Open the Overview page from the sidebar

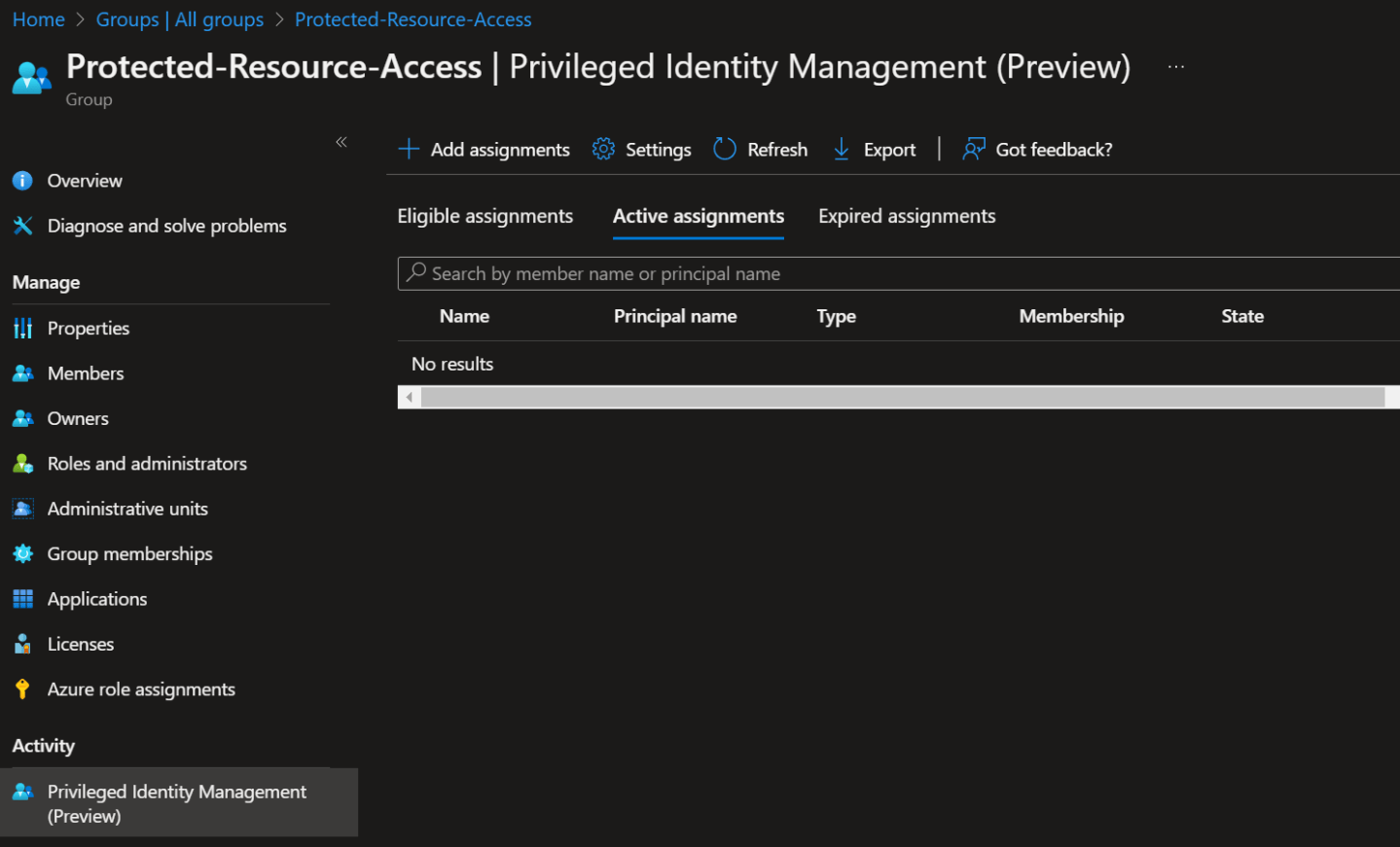tap(85, 180)
